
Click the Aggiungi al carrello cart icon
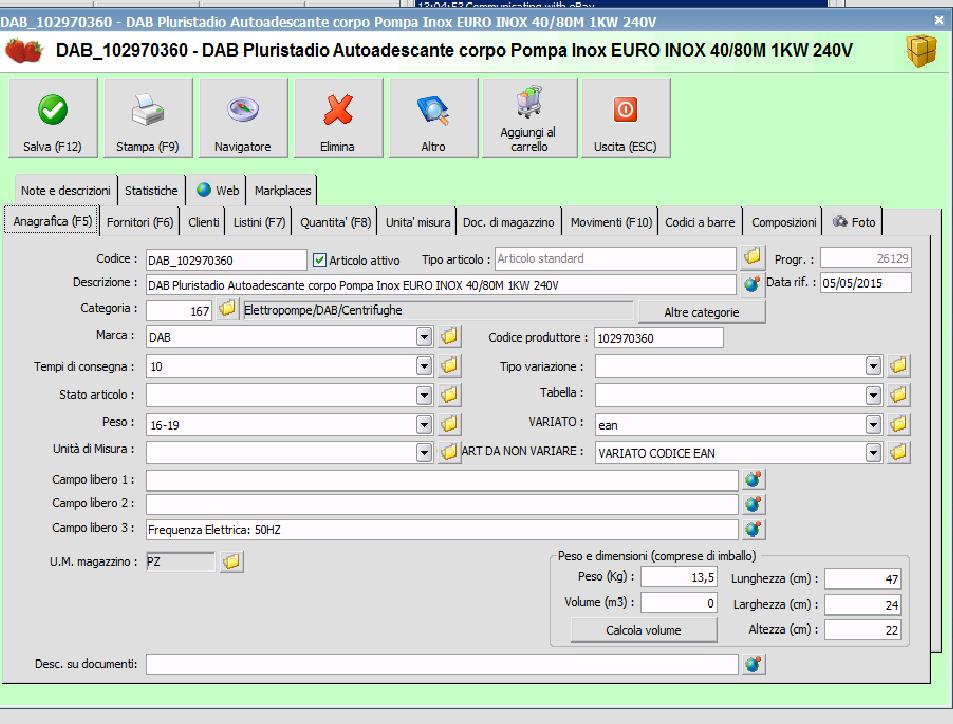point(528,103)
